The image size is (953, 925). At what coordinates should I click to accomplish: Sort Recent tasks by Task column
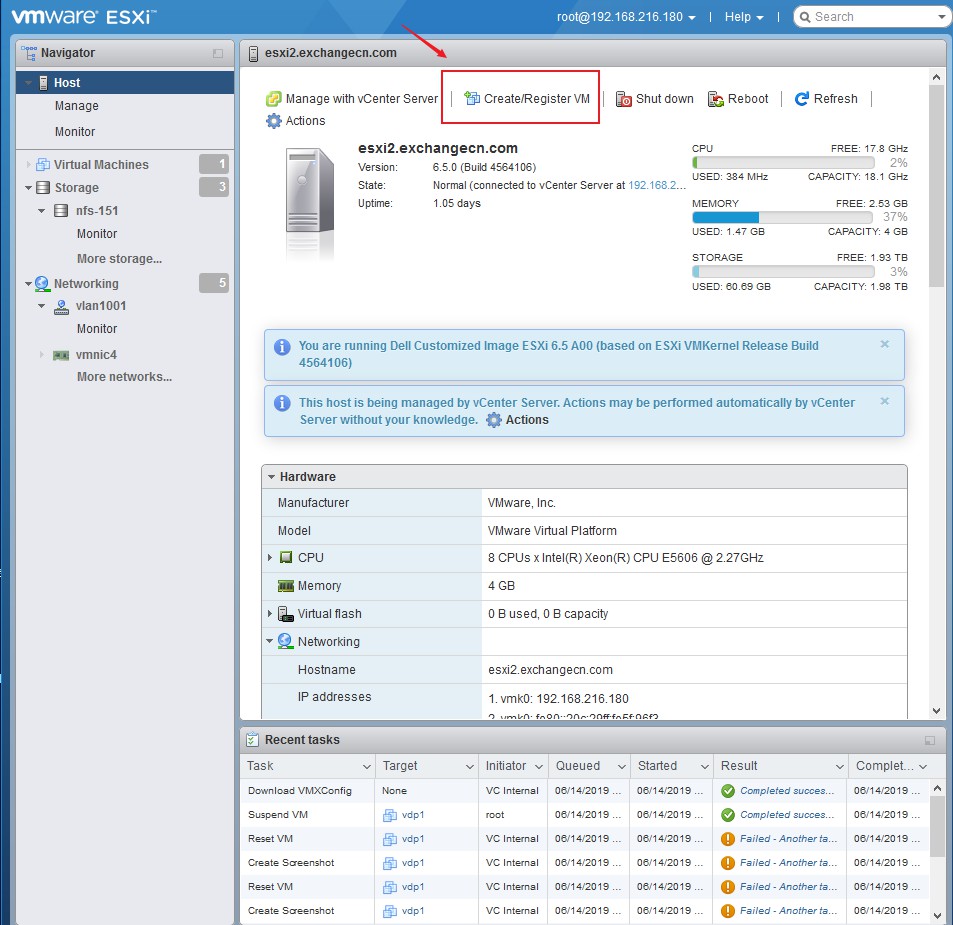pos(260,766)
